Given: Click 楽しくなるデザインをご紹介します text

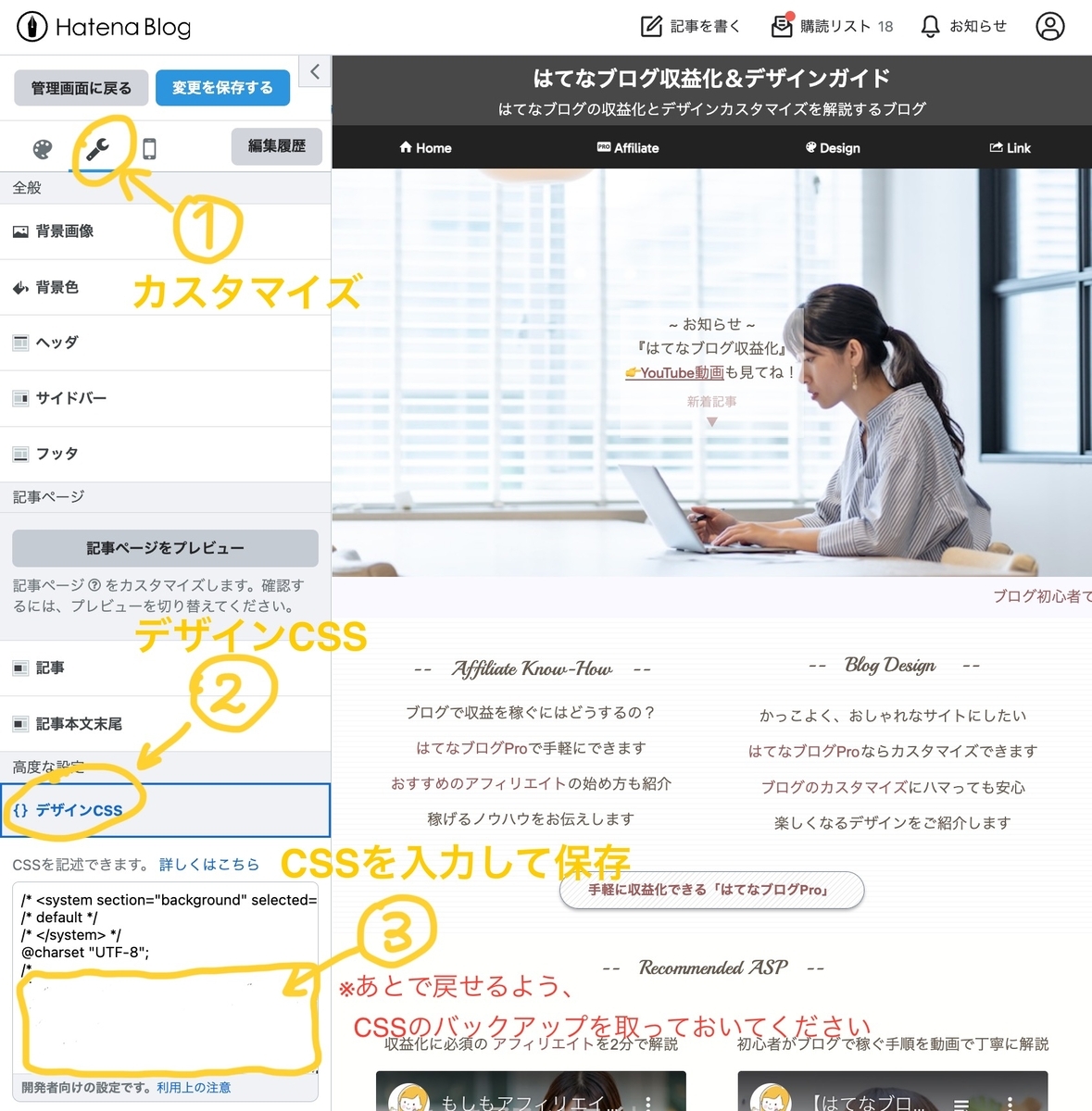Looking at the screenshot, I should coord(892,822).
